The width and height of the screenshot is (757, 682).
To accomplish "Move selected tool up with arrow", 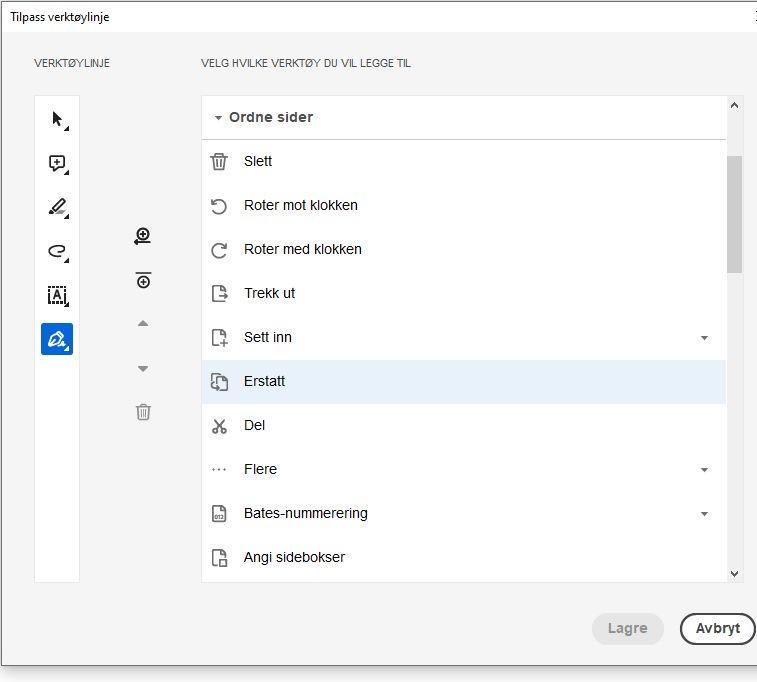I will 143,324.
